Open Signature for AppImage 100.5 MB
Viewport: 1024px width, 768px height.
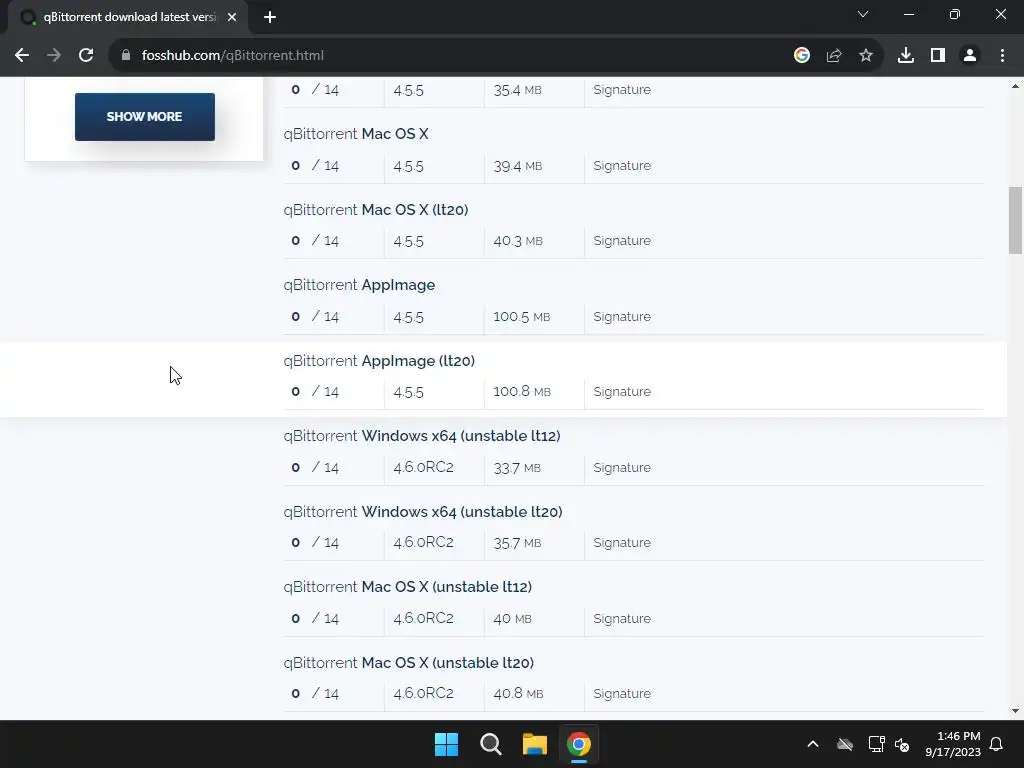pyautogui.click(x=622, y=317)
